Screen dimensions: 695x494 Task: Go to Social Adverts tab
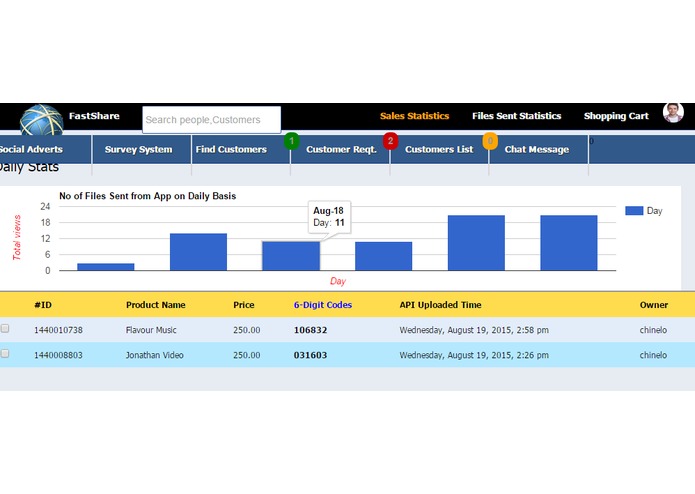[x=31, y=149]
